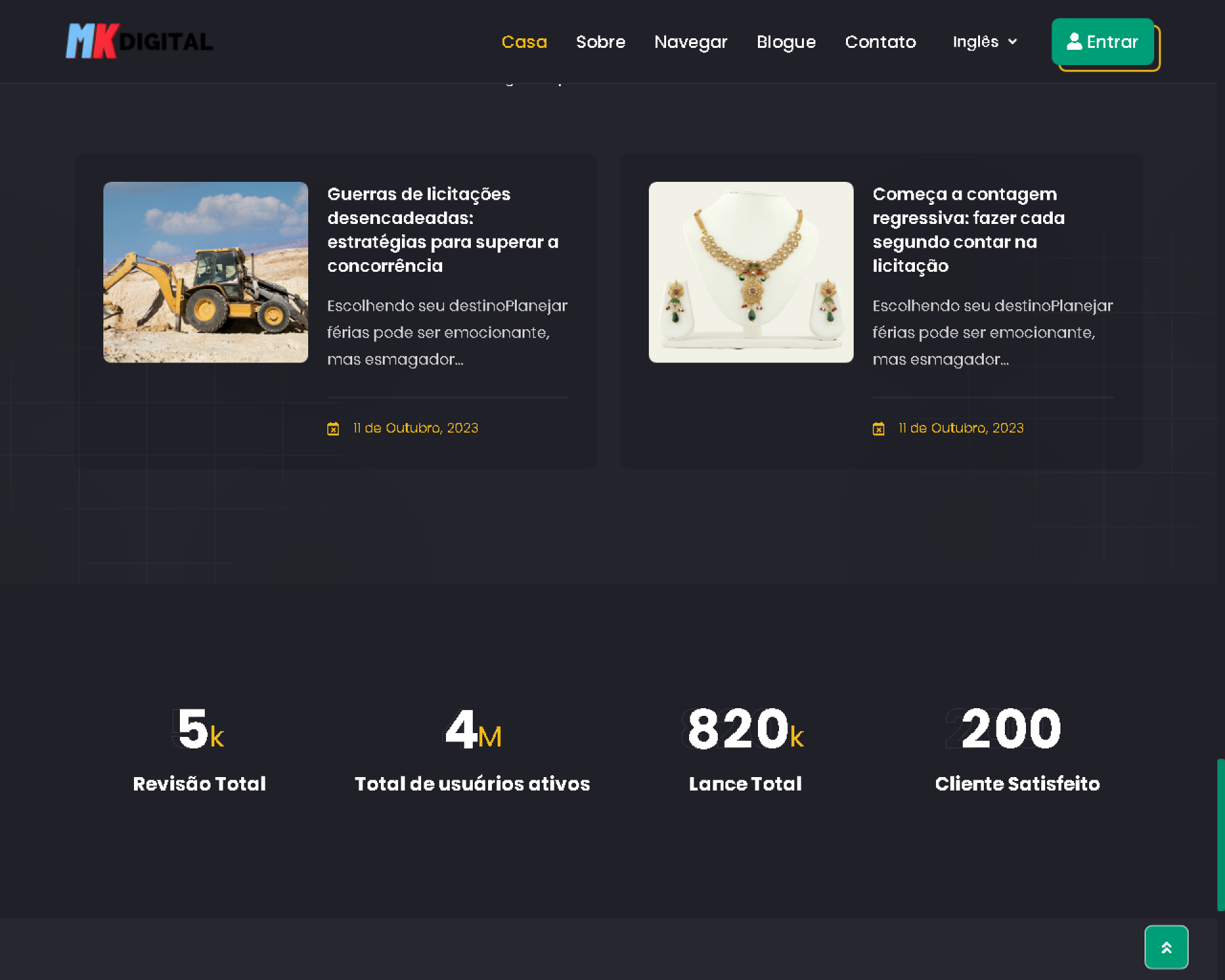Go to the Casa menu item
Viewport: 1225px width, 980px height.
point(524,41)
